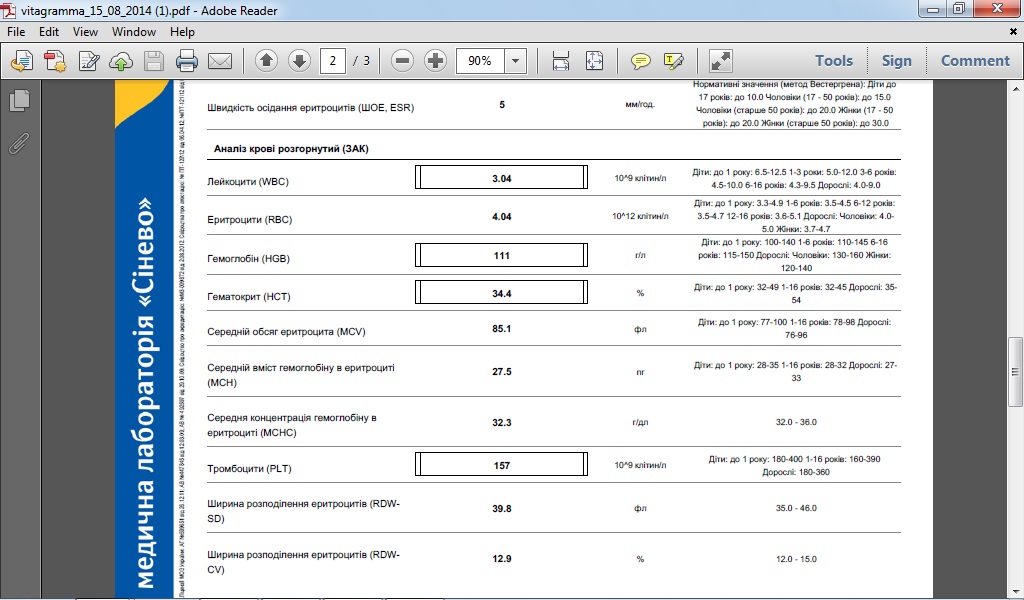This screenshot has height=600, width=1024.
Task: Select the Highlight text tool
Action: click(673, 61)
